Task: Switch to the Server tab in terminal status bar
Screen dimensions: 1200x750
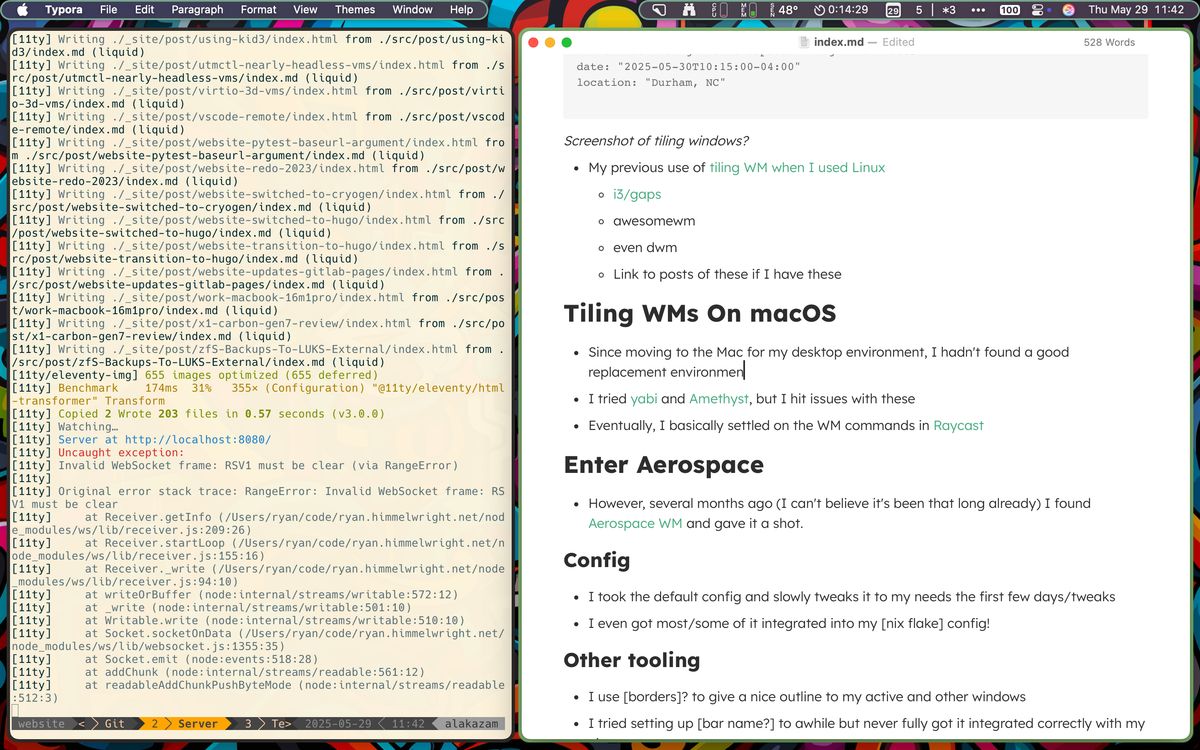Action: pos(198,723)
